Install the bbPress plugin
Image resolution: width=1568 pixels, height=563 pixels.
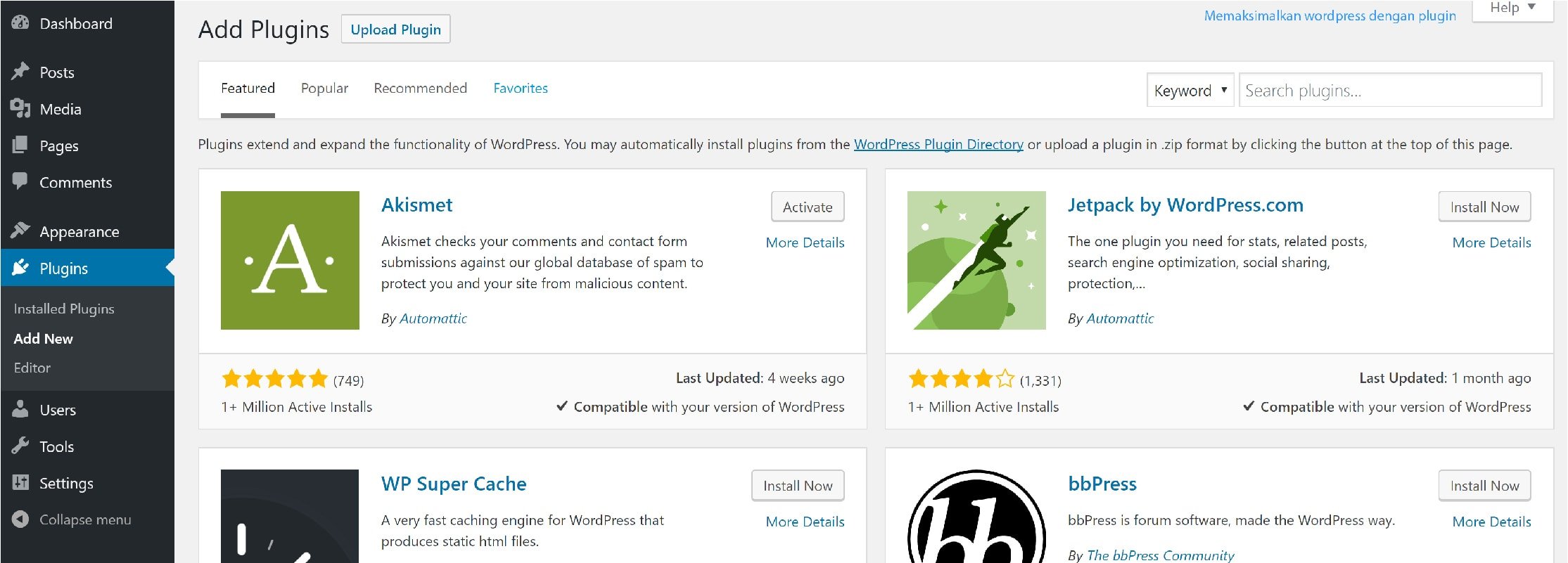pyautogui.click(x=1484, y=486)
